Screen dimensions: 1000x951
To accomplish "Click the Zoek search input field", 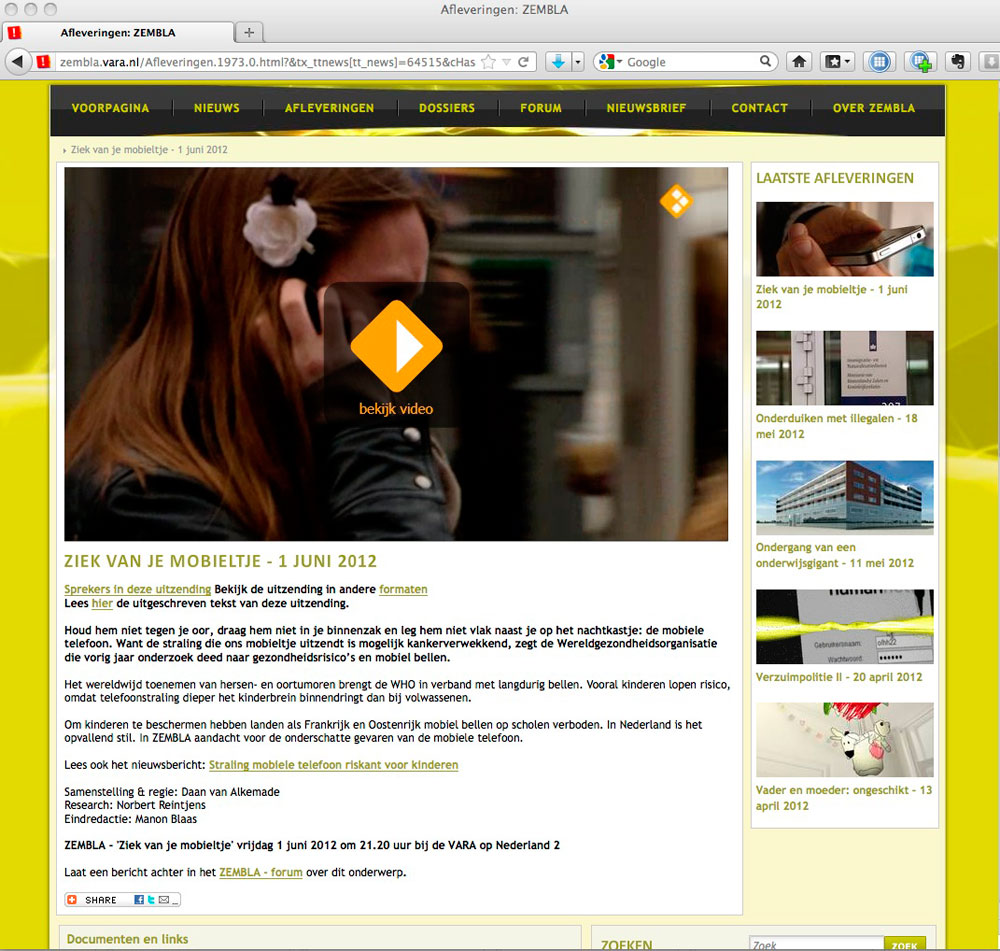I will (816, 945).
